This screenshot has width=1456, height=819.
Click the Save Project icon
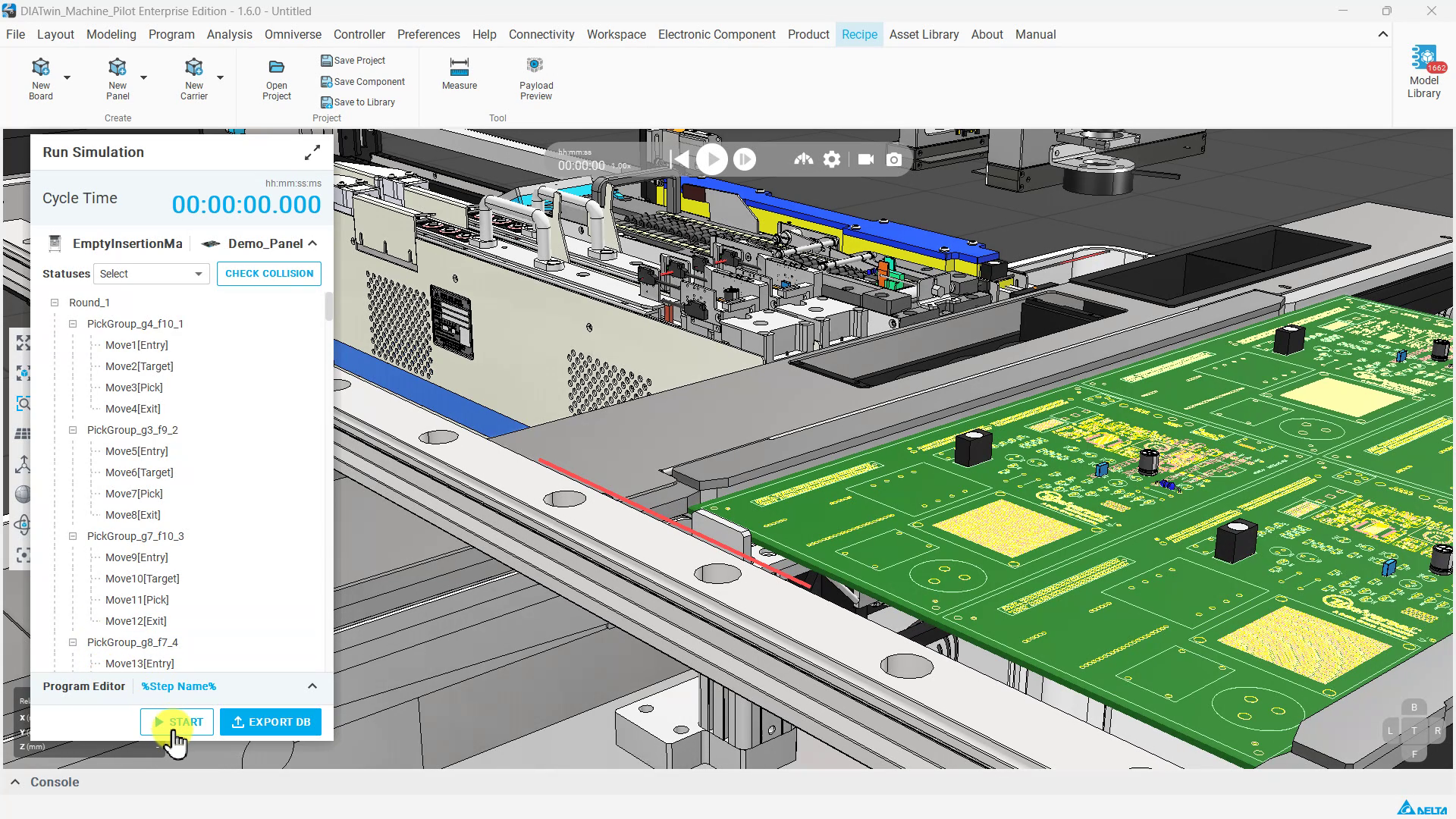pos(326,61)
